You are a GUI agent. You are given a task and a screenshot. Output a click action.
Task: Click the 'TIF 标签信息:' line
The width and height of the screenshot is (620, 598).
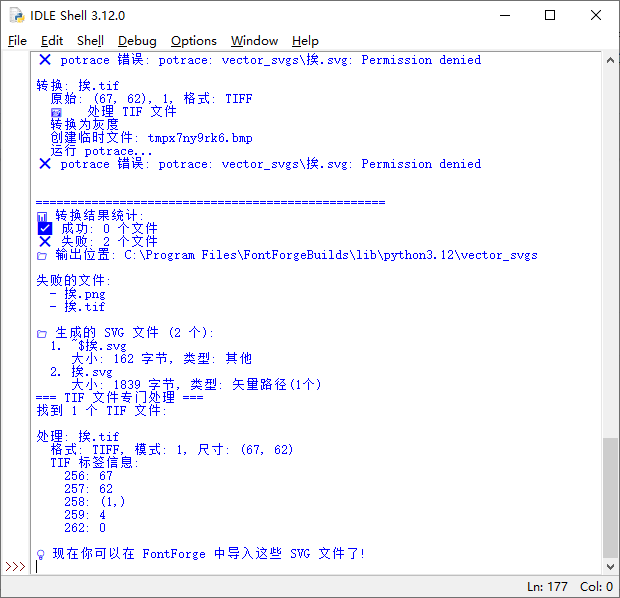click(95, 462)
